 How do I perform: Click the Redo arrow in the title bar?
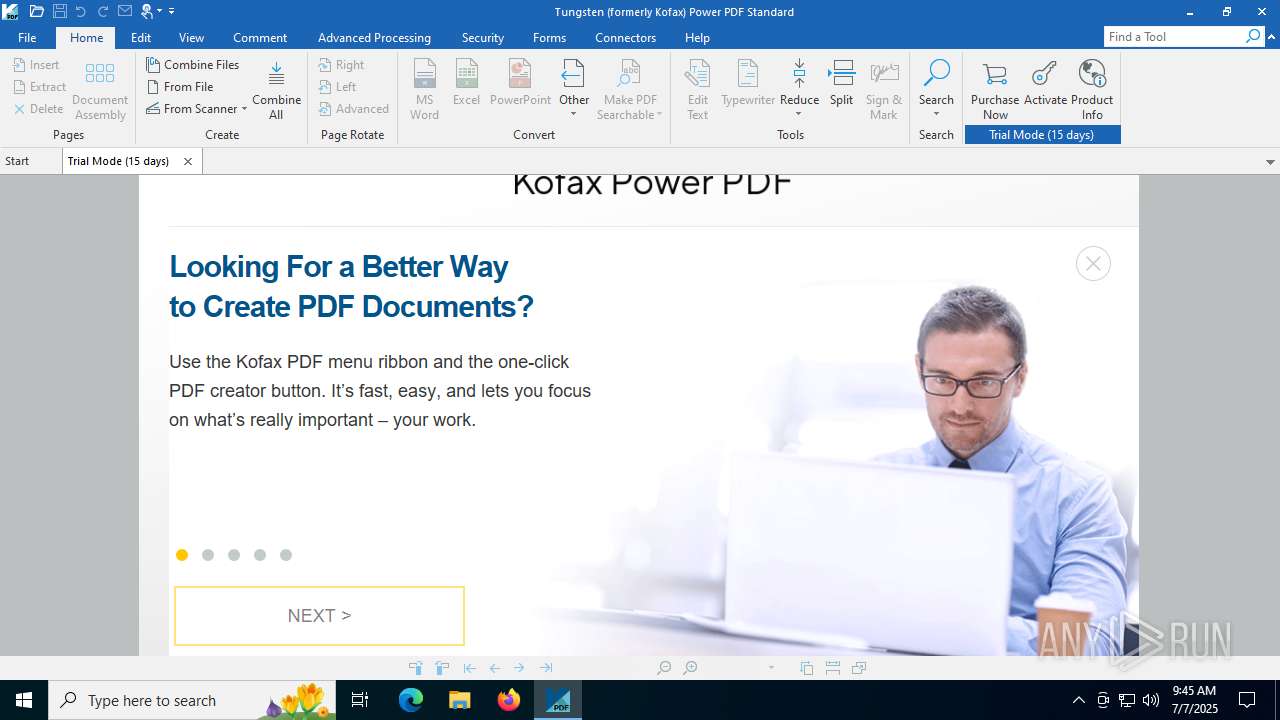click(103, 11)
